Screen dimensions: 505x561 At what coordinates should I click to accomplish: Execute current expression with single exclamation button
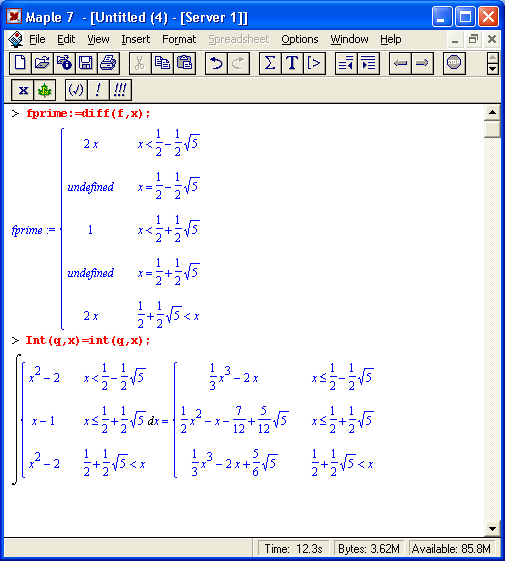point(98,90)
